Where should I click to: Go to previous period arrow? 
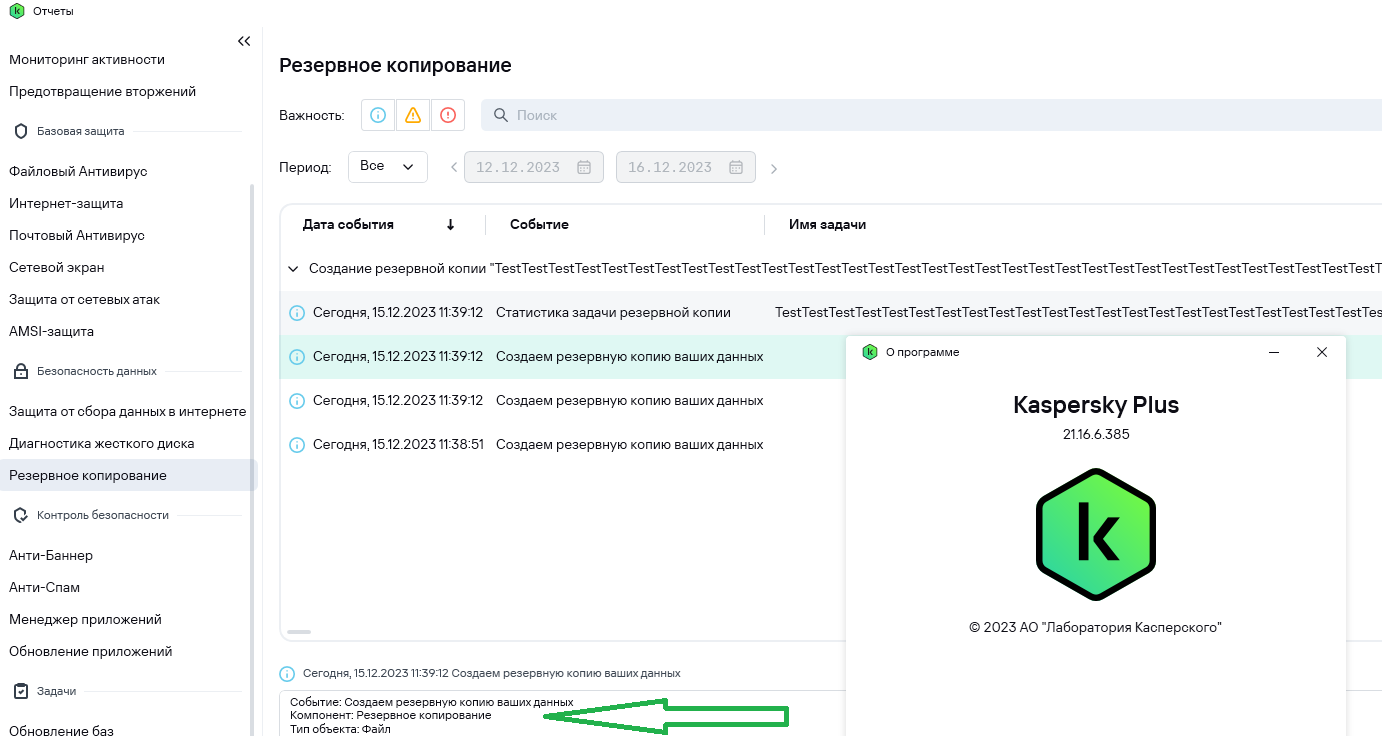(454, 168)
